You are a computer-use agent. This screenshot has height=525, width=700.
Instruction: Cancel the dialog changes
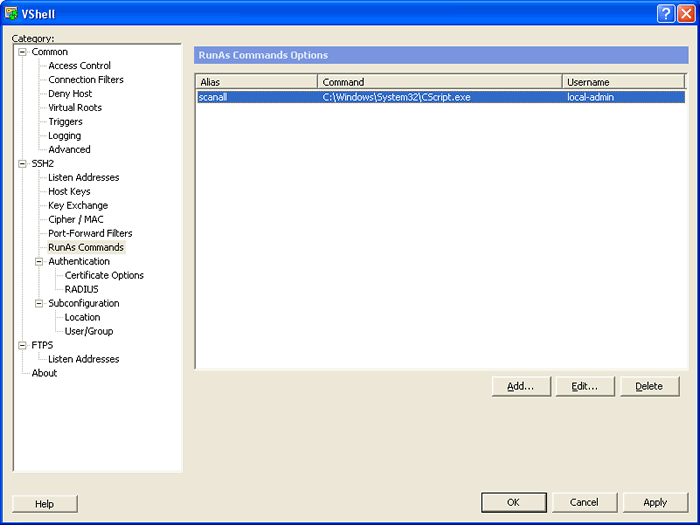point(584,503)
